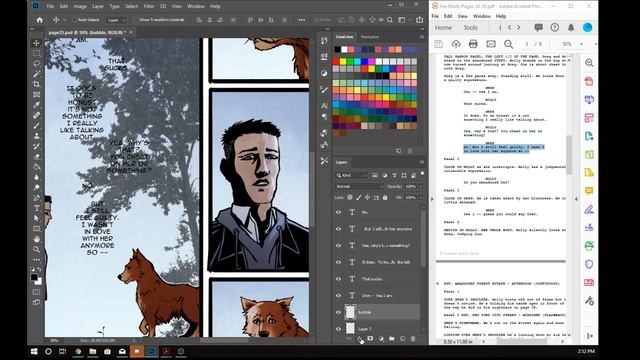The image size is (640, 360).
Task: Click the foreground color swatch
Action: pos(34,277)
